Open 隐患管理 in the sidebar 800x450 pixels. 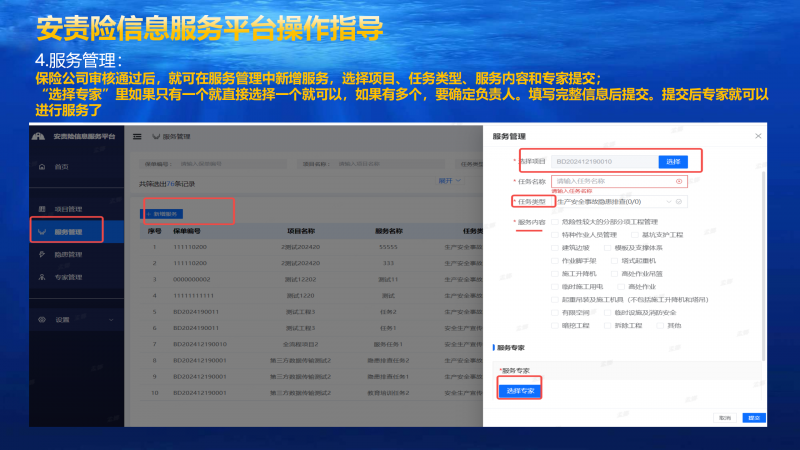click(x=68, y=254)
